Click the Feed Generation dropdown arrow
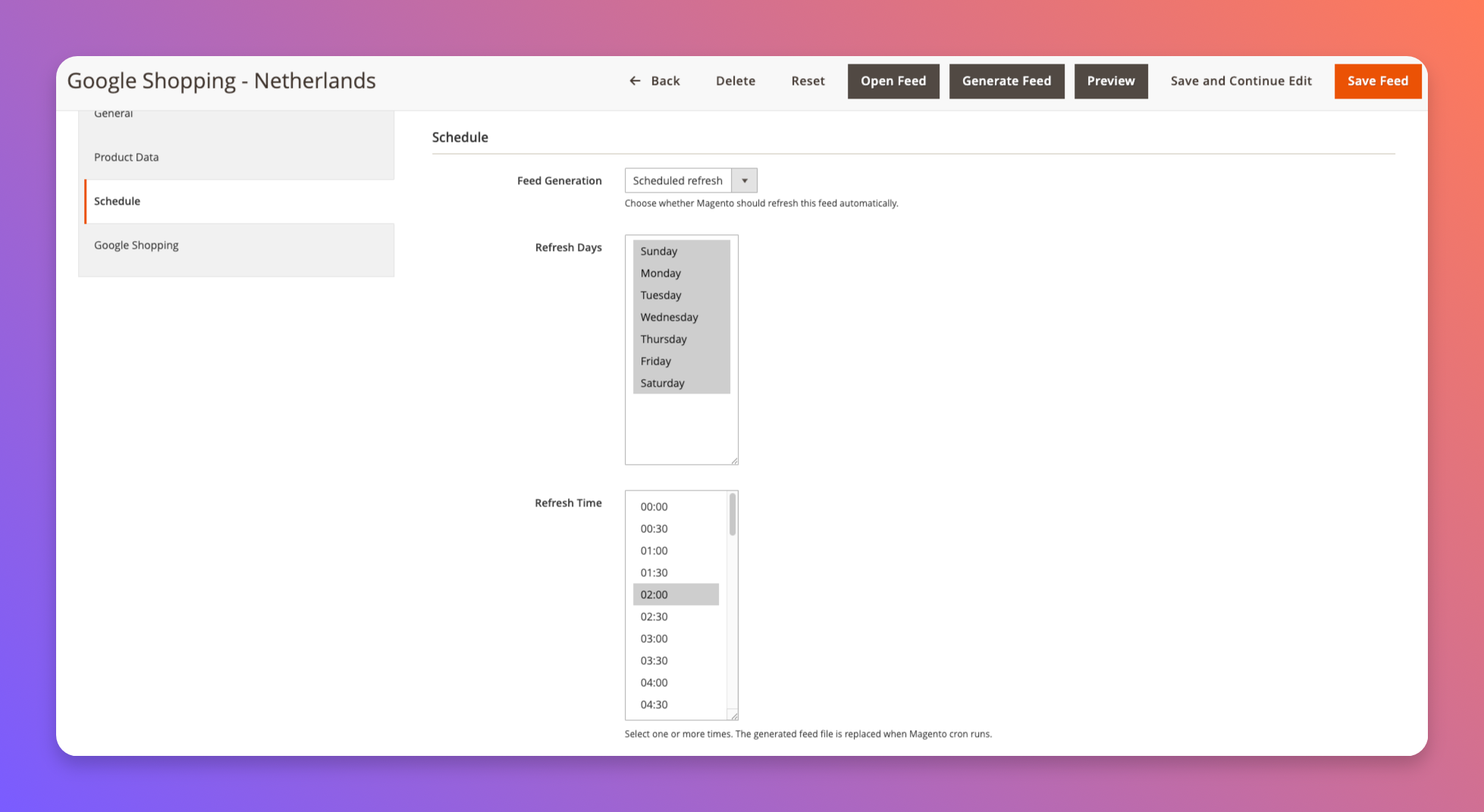This screenshot has width=1484, height=812. click(745, 180)
